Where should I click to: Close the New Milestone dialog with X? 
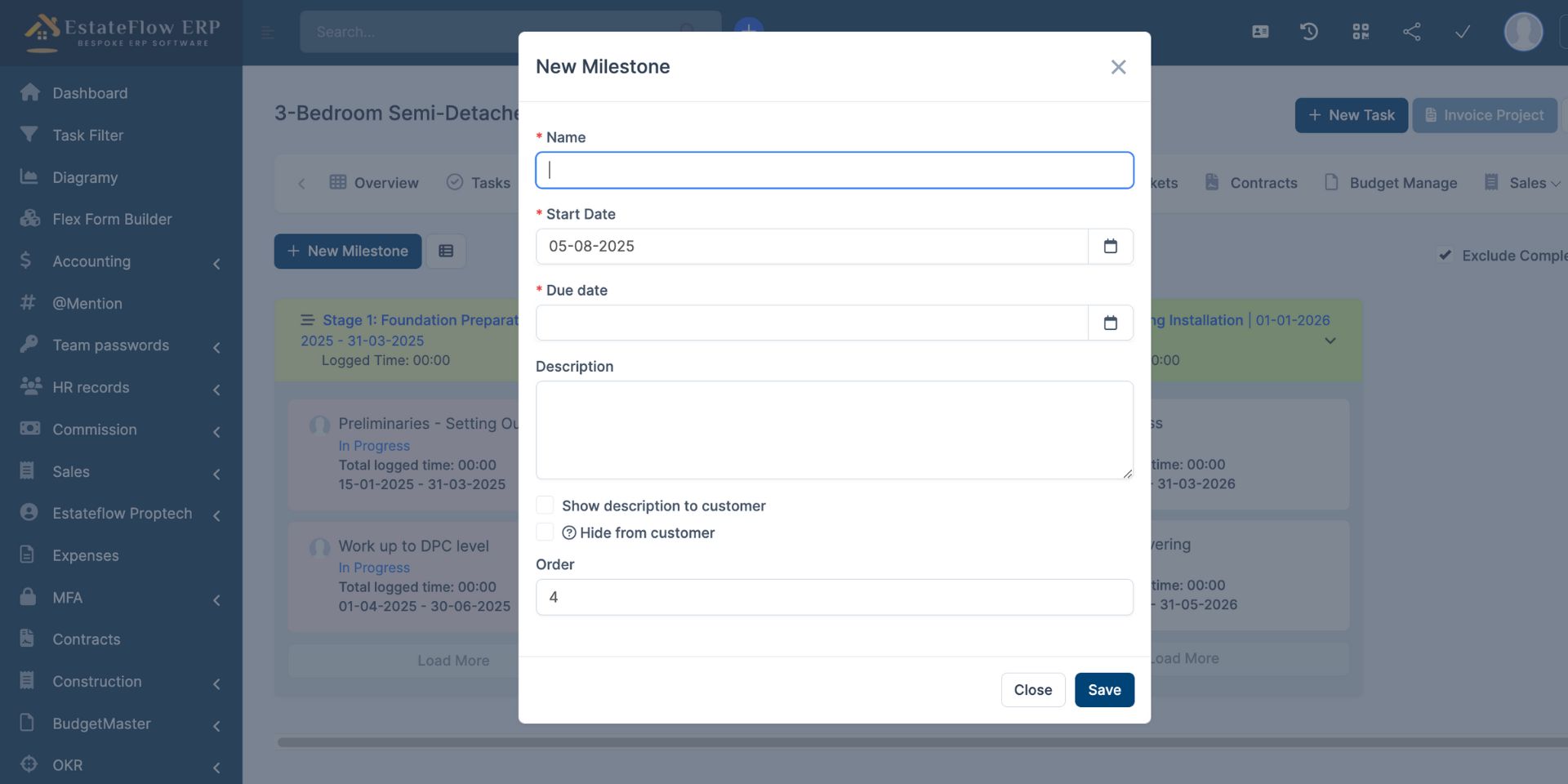[x=1118, y=67]
